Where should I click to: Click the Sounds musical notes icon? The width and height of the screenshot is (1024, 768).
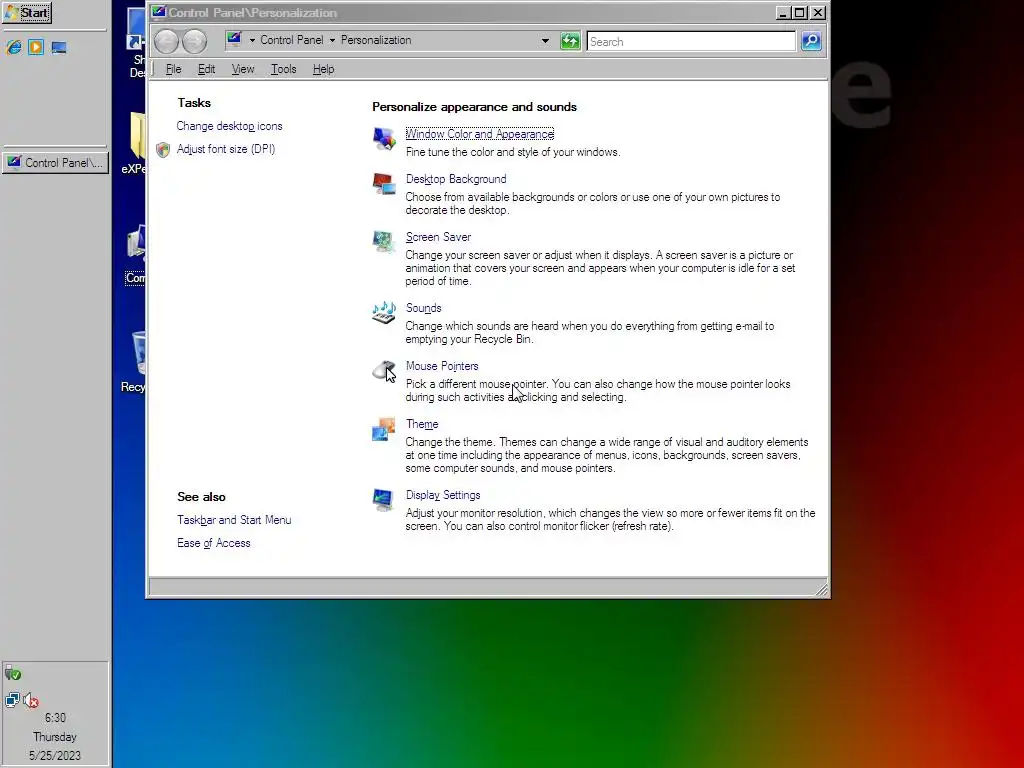coord(384,313)
